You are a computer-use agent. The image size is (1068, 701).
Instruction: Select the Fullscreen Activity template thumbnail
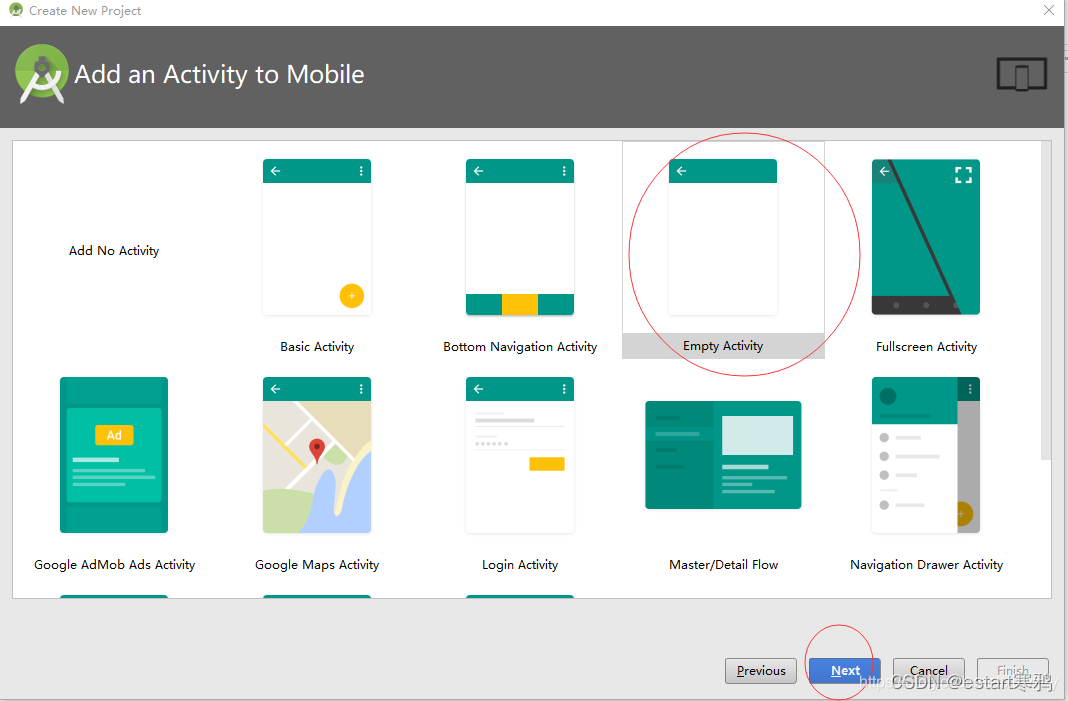point(926,237)
